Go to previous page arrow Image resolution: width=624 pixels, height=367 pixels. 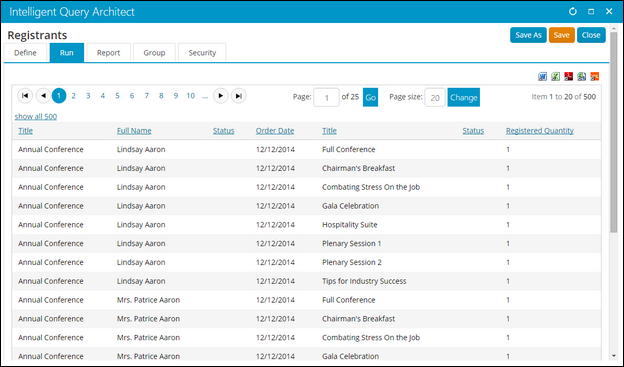tap(43, 96)
